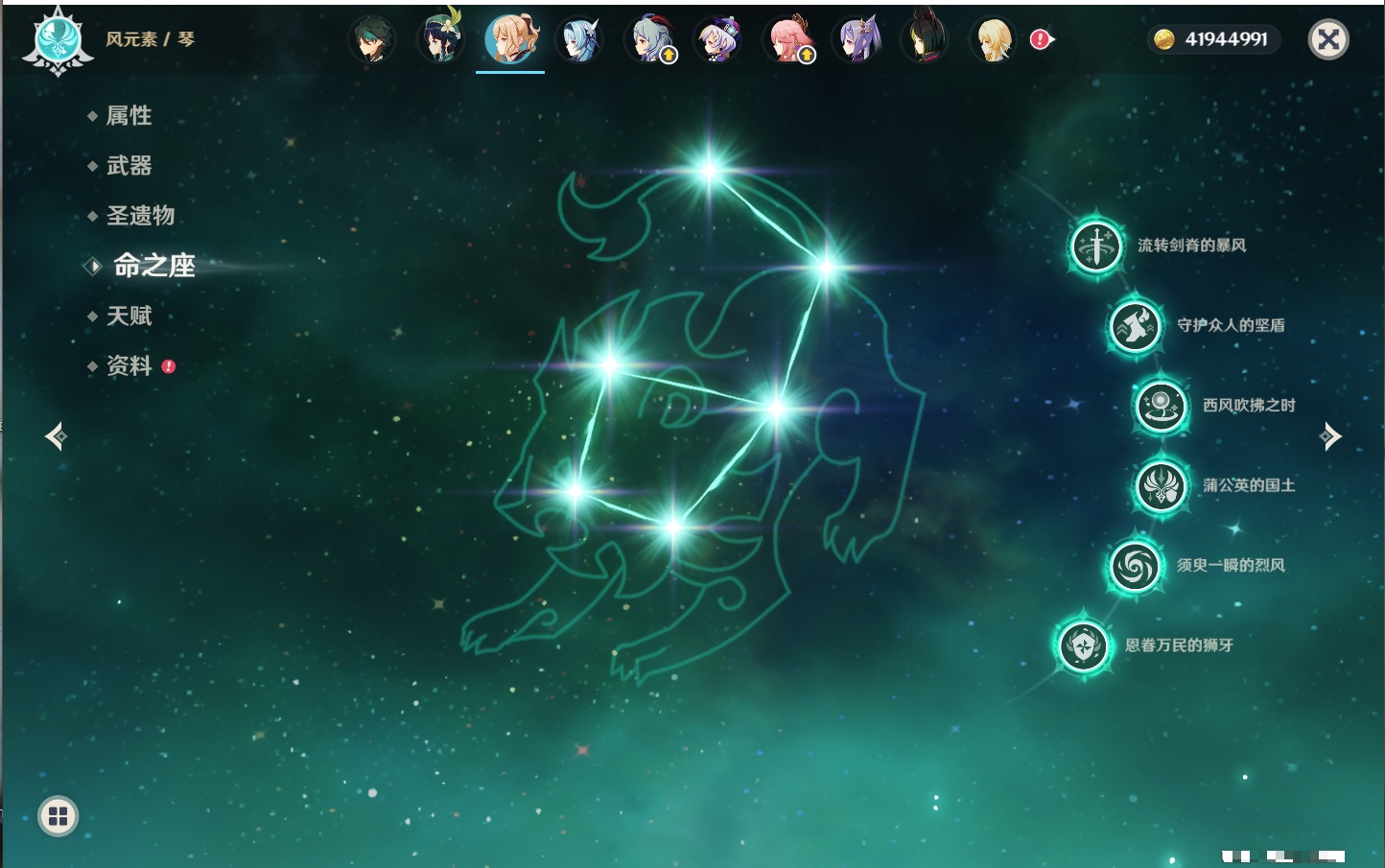Select the 命之座 constellation menu
The width and height of the screenshot is (1385, 868).
pyautogui.click(x=153, y=266)
